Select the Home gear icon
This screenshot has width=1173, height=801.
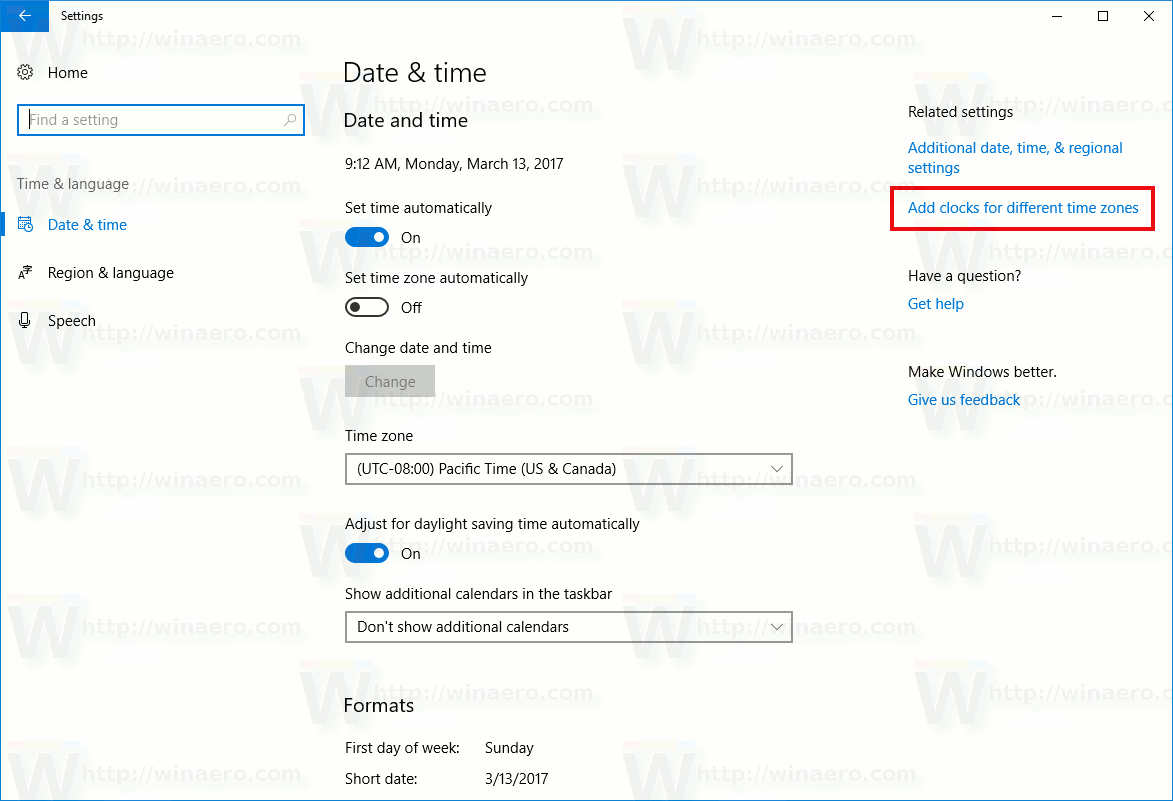coord(24,72)
